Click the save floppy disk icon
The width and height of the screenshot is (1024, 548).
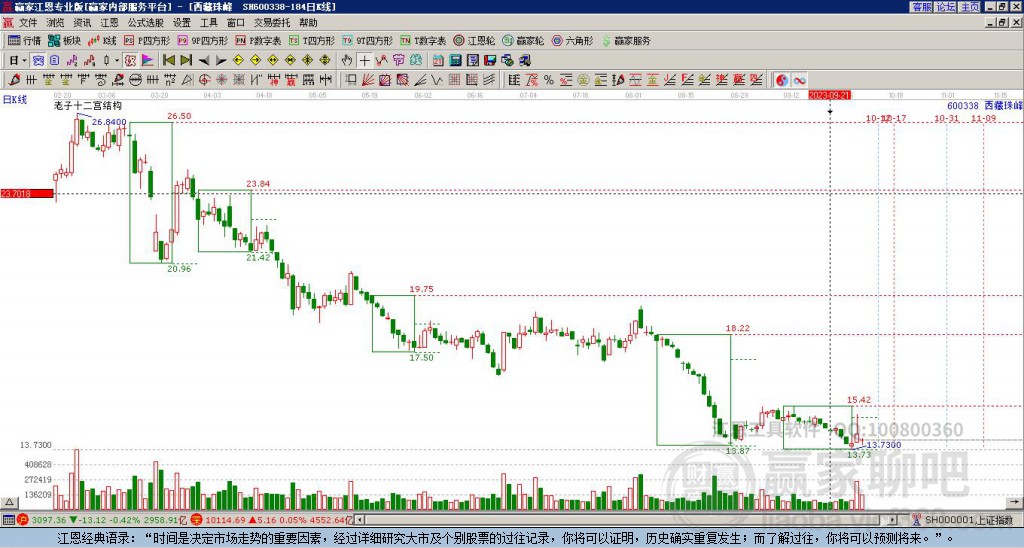click(x=490, y=61)
